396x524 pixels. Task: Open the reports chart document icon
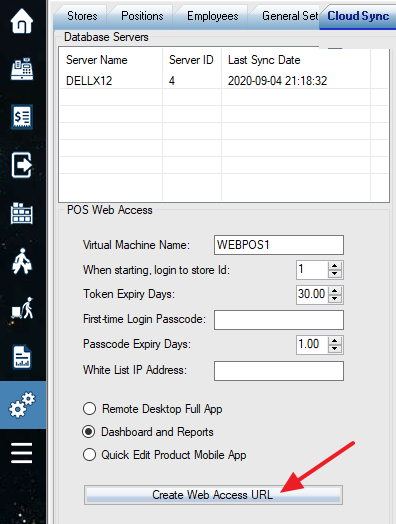click(x=22, y=357)
